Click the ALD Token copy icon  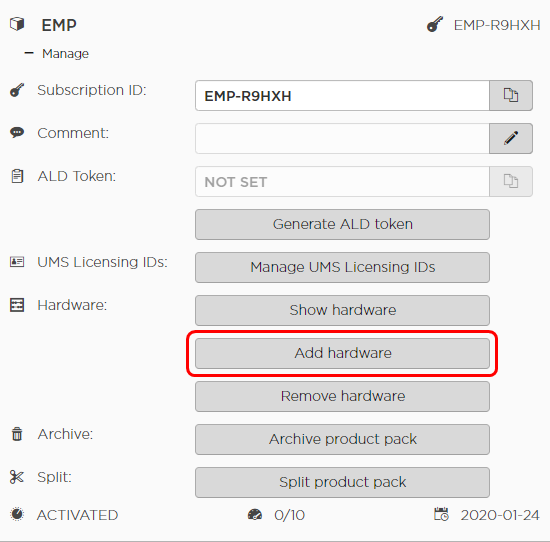click(x=511, y=181)
